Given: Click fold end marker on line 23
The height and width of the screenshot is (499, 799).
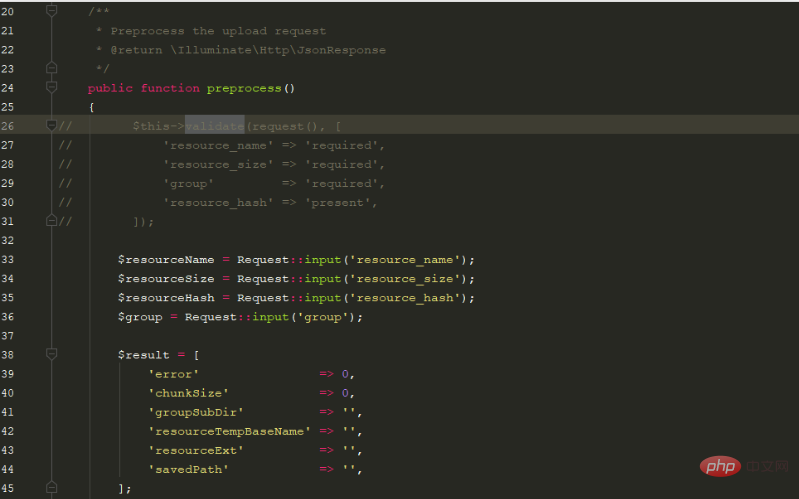Looking at the screenshot, I should [x=52, y=68].
